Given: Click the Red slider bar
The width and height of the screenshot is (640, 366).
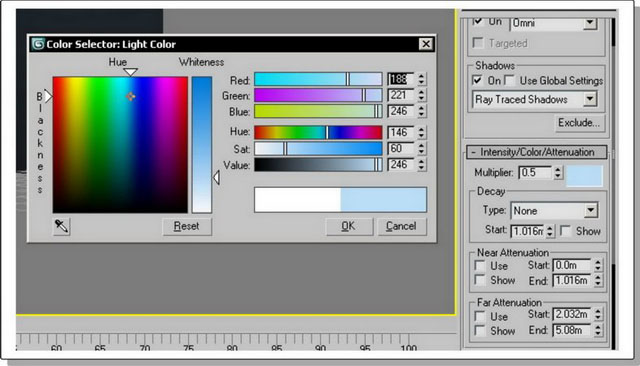Looking at the screenshot, I should [318, 79].
